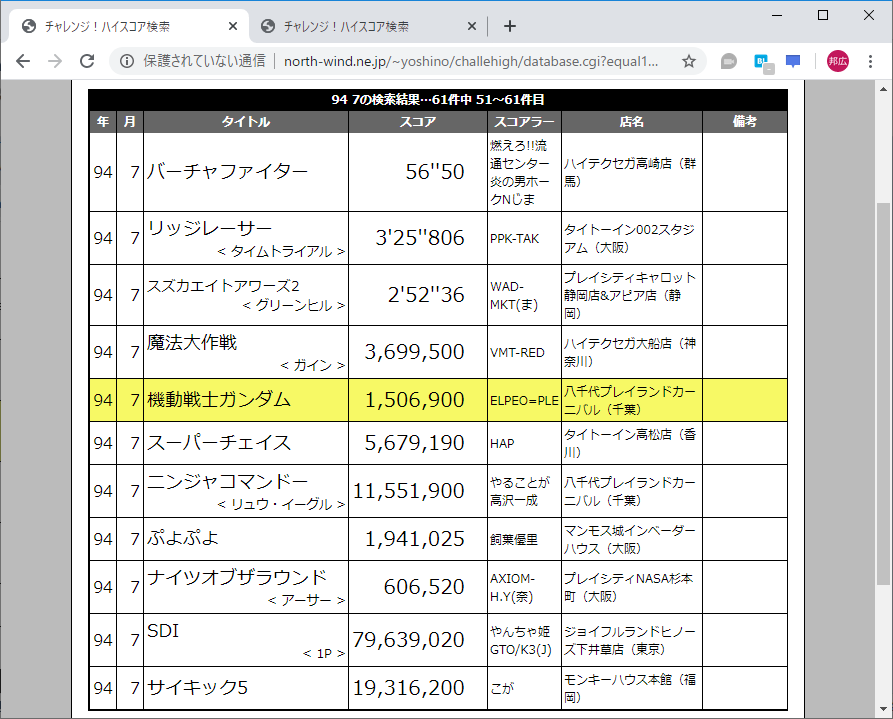Click the 備考 column header
The height and width of the screenshot is (719, 893).
coord(744,122)
